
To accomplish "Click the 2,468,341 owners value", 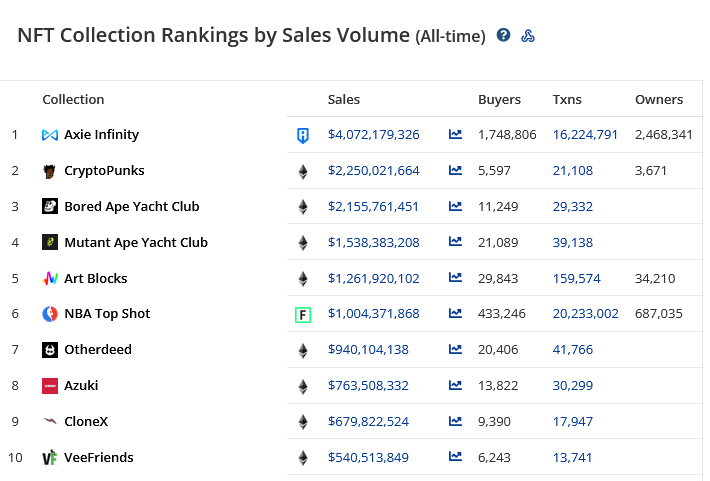I will click(663, 135).
